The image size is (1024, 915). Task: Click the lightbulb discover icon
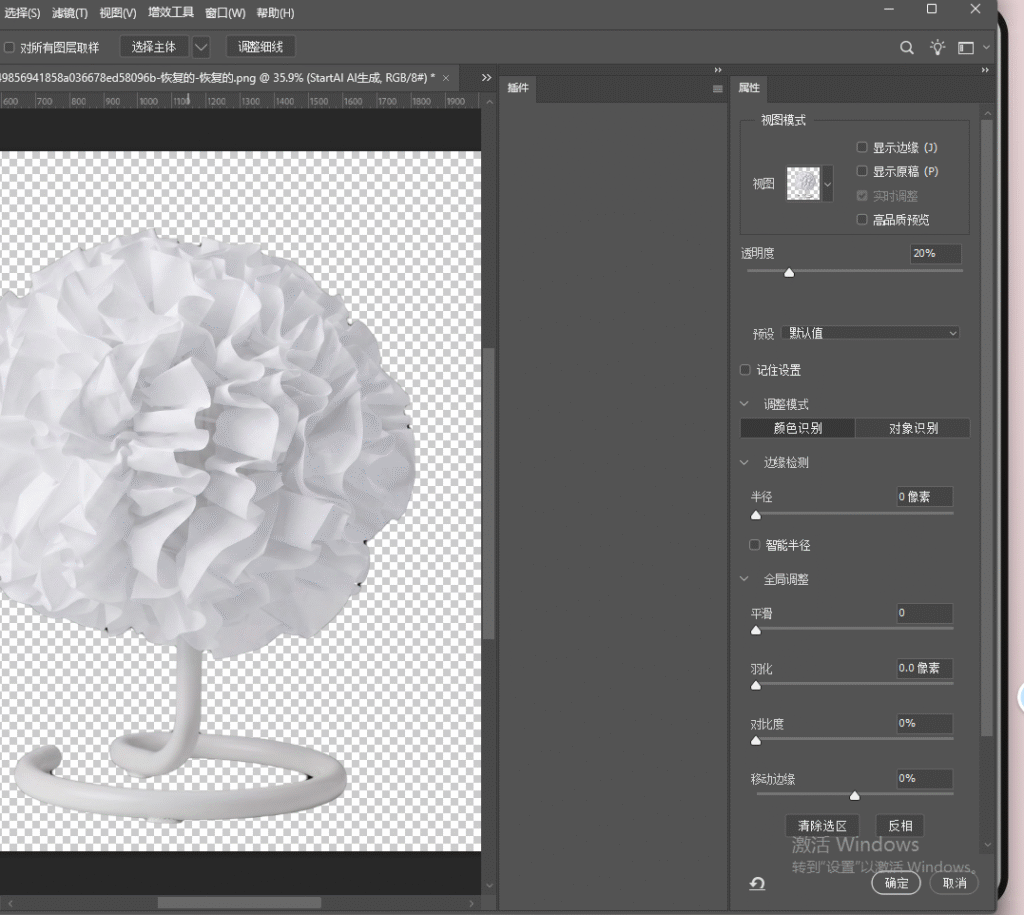click(x=937, y=48)
